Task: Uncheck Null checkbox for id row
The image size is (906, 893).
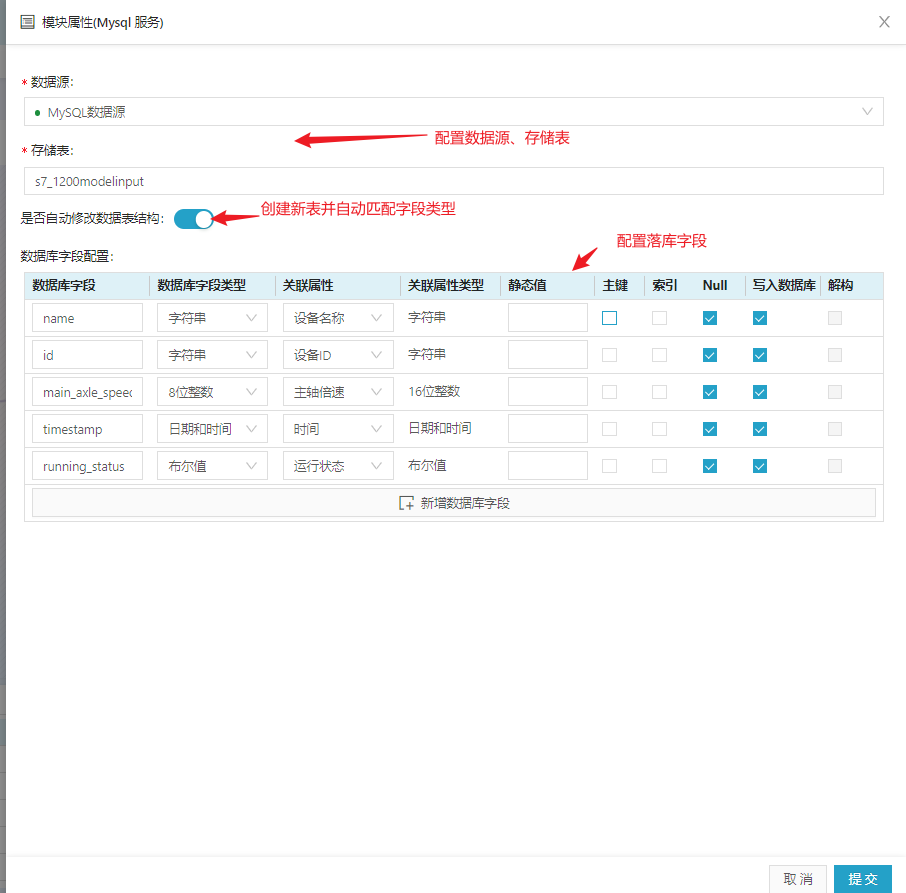Action: [x=710, y=355]
